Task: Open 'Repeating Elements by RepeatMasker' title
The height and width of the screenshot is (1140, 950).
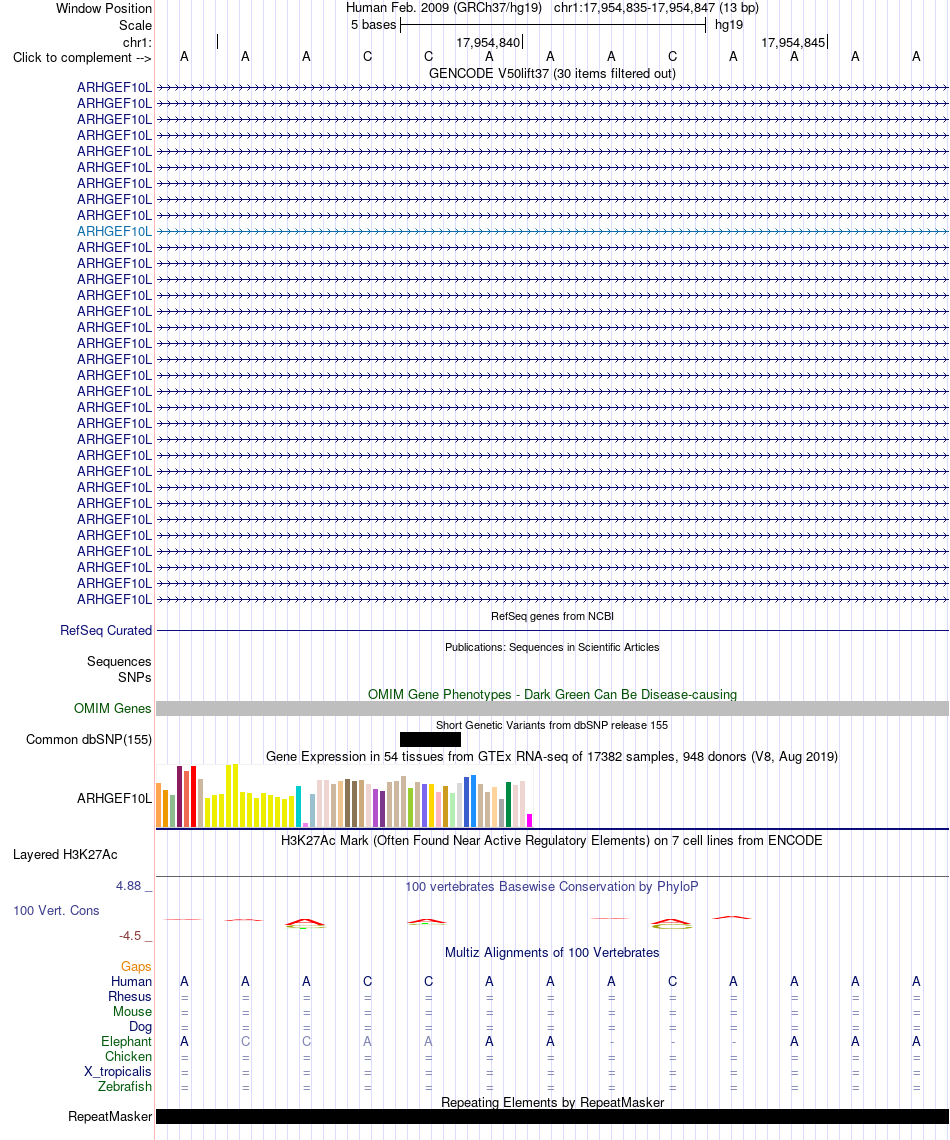Action: point(552,1102)
